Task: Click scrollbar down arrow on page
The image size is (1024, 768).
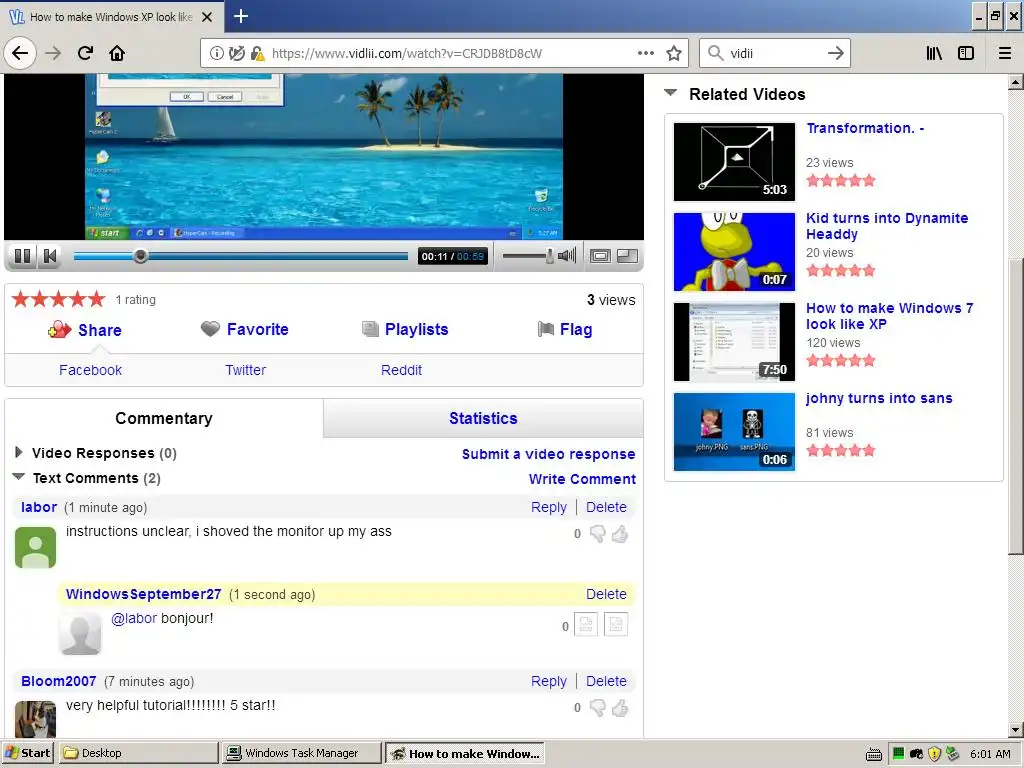Action: click(x=1016, y=730)
